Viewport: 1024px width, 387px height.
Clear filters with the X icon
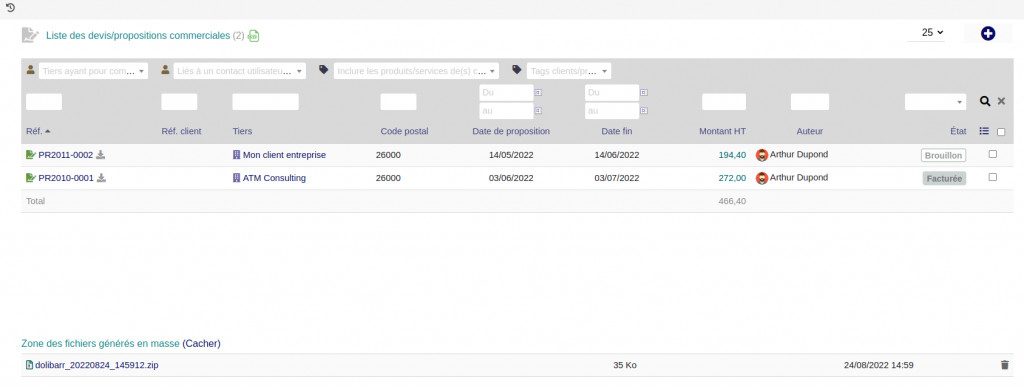1001,101
